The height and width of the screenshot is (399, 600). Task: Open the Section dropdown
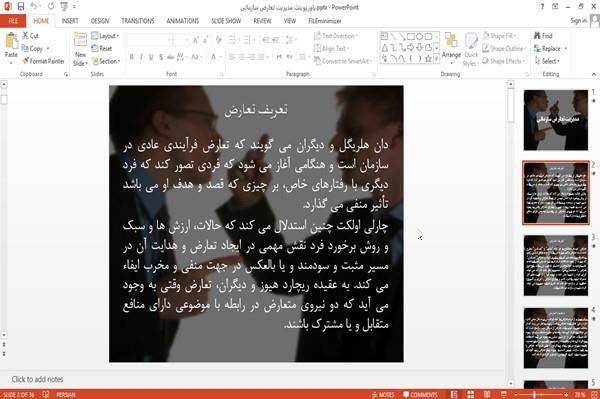tap(106, 61)
